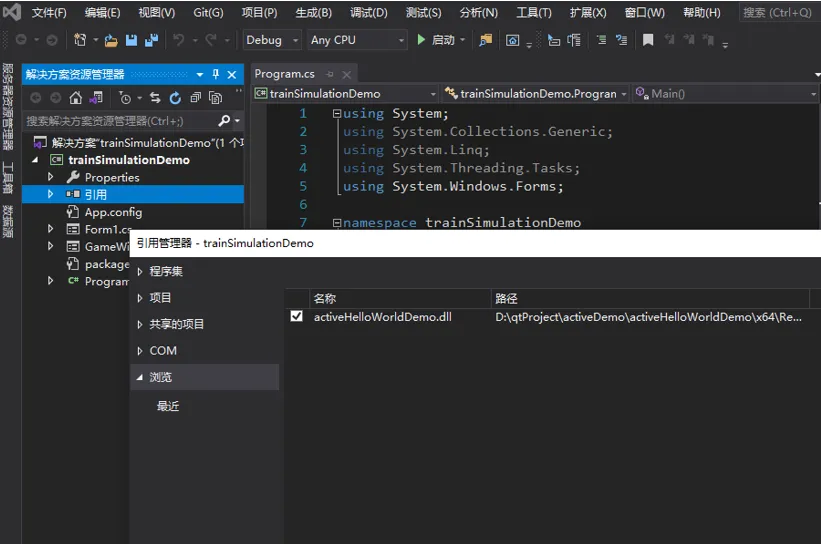Click the Redo arrow icon
Screen dimensions: 821x544
tap(211, 40)
